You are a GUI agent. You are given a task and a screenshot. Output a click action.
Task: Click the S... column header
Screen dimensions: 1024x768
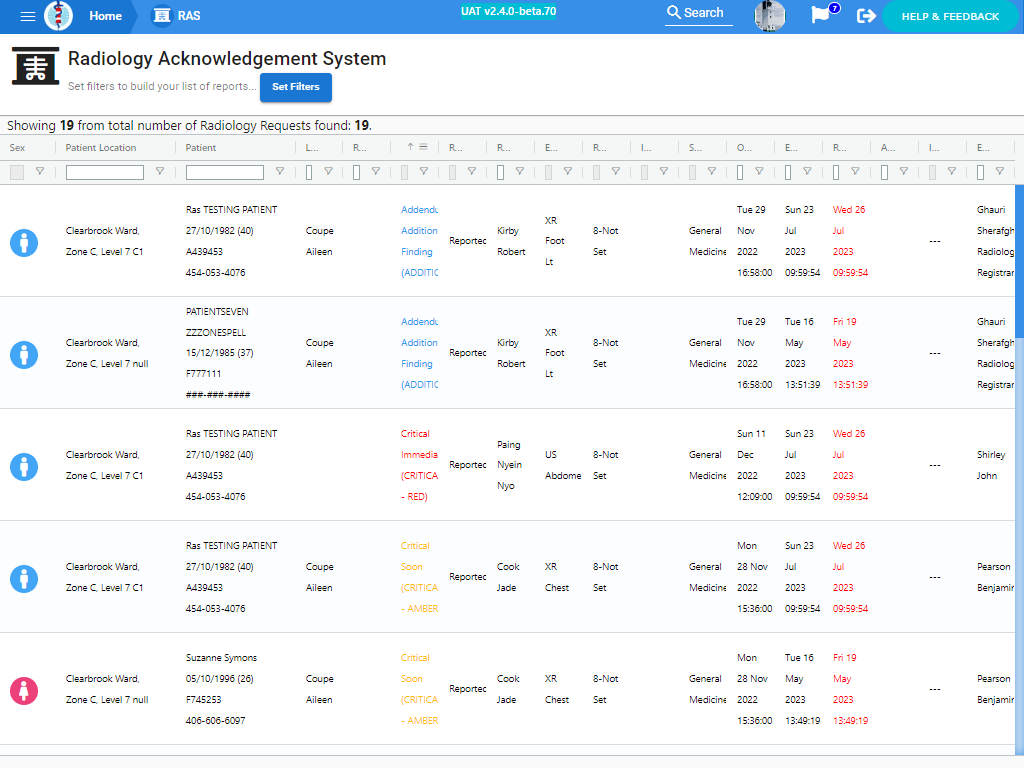[696, 148]
